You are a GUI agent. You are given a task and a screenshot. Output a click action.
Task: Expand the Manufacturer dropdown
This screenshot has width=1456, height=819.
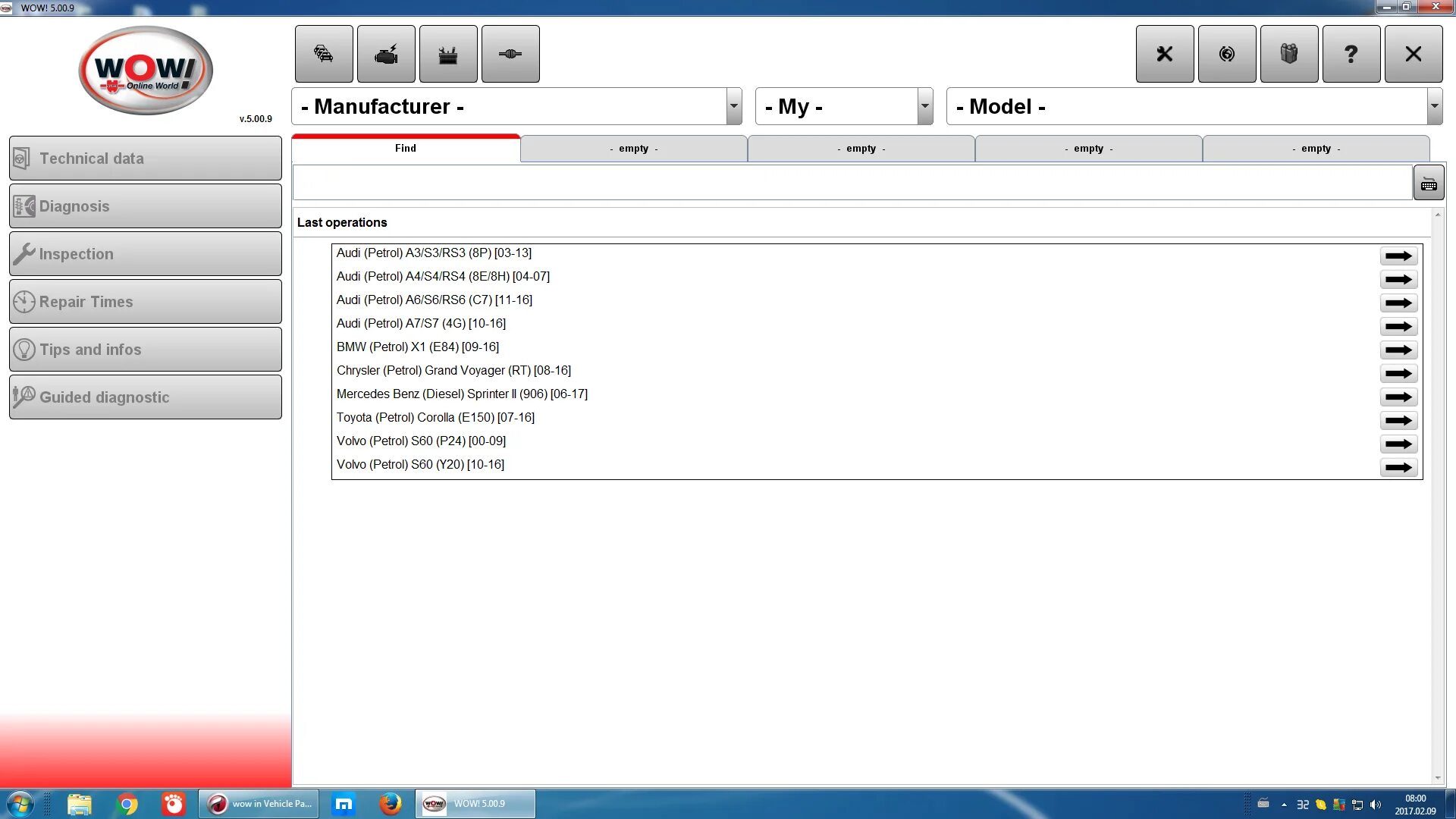click(734, 106)
